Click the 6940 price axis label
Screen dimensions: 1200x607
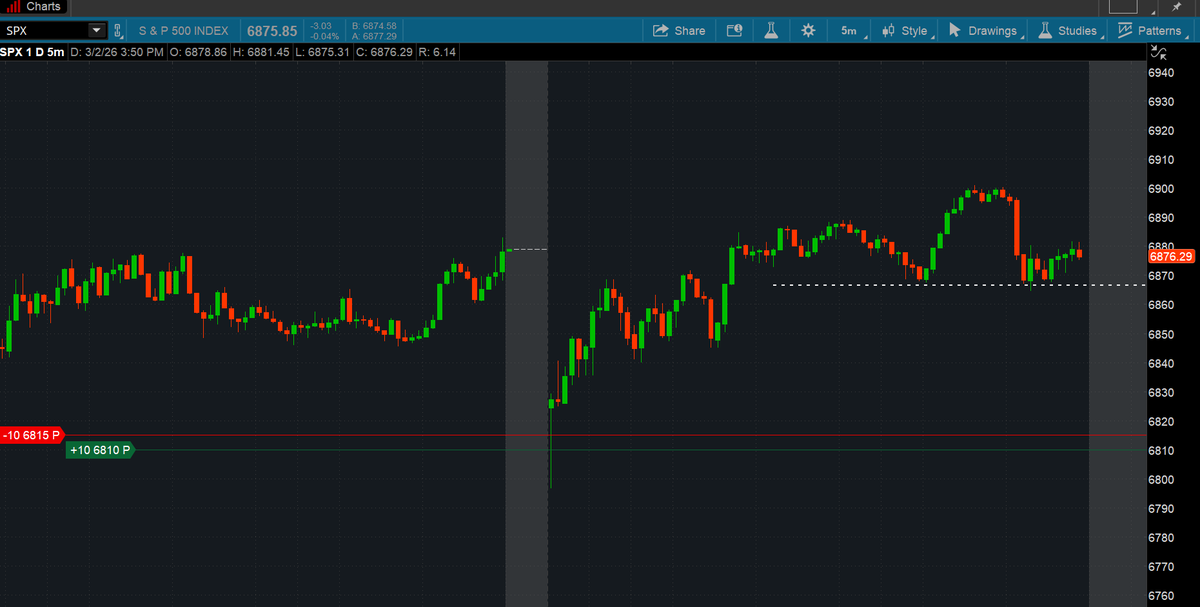[x=1161, y=73]
